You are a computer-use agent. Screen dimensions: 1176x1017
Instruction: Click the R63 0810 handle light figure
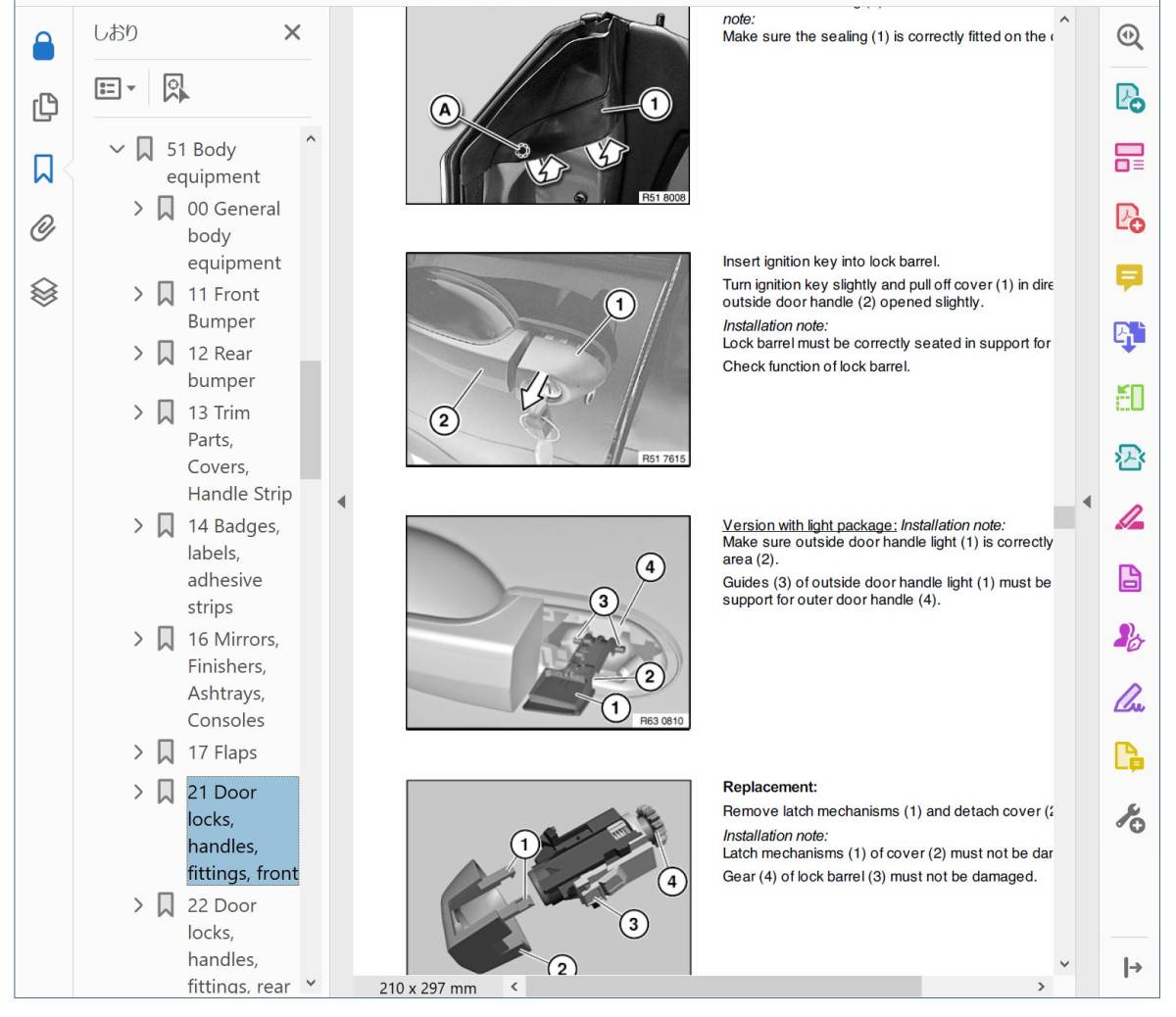click(x=548, y=623)
